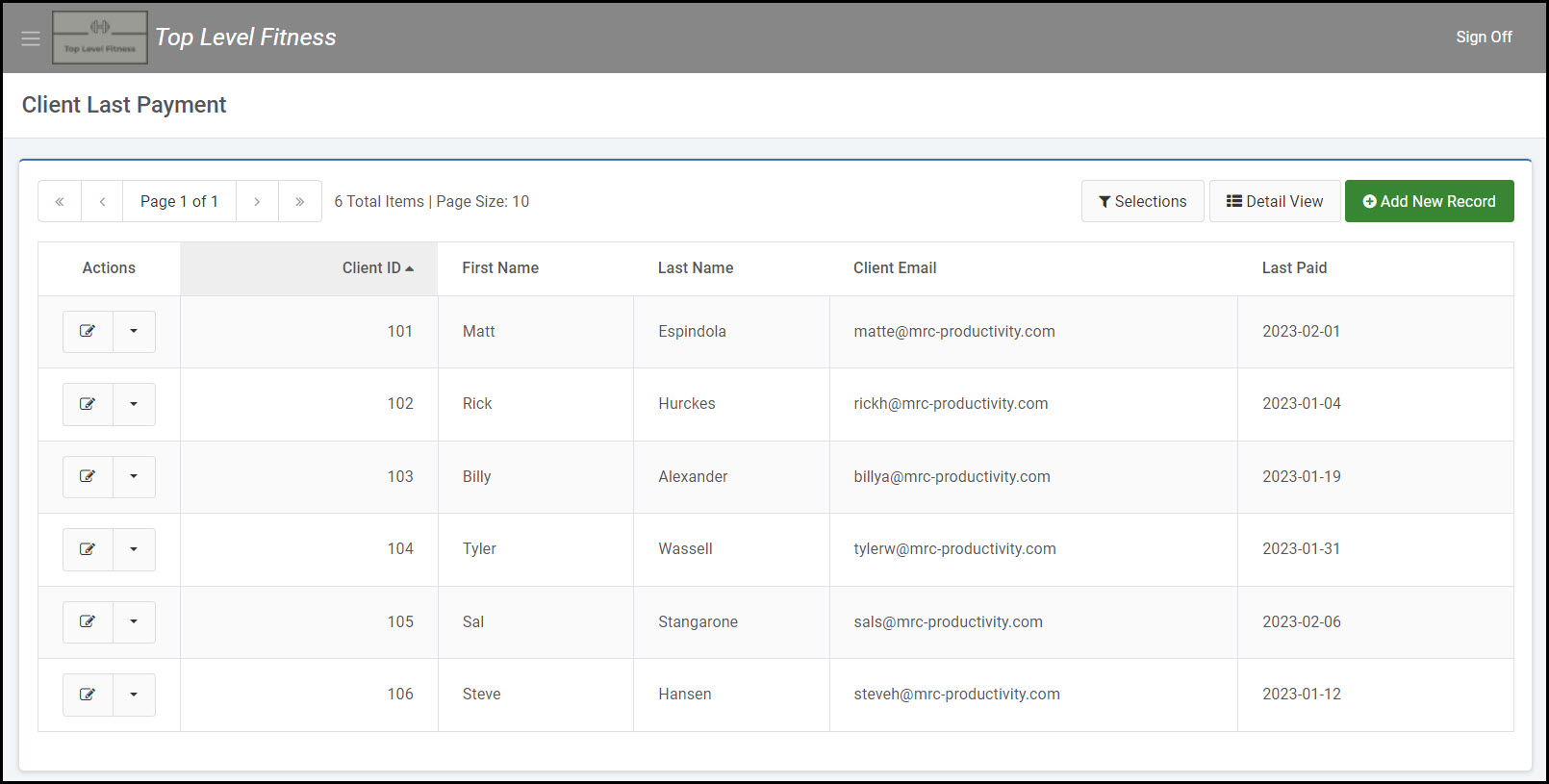Click email billya@mrc-productivity.com
The height and width of the screenshot is (784, 1549).
(952, 476)
